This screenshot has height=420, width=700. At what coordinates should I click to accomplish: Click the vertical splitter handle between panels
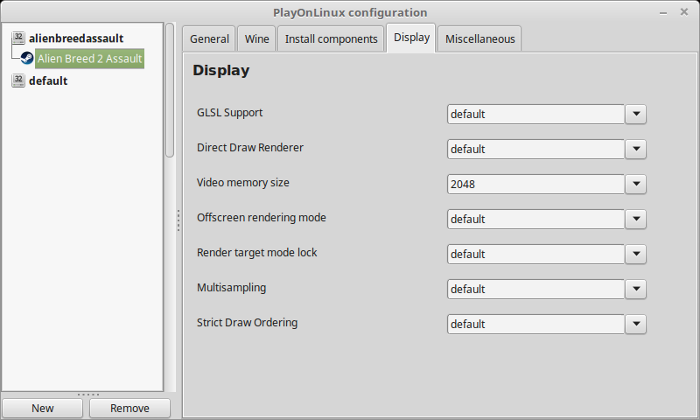178,220
